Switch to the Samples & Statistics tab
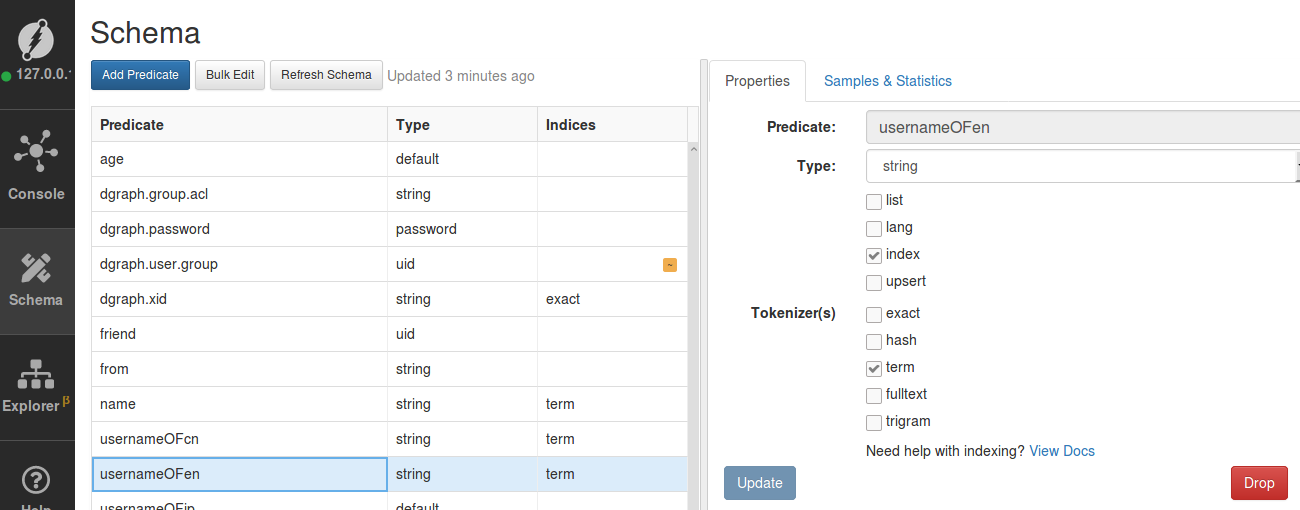 pos(887,81)
